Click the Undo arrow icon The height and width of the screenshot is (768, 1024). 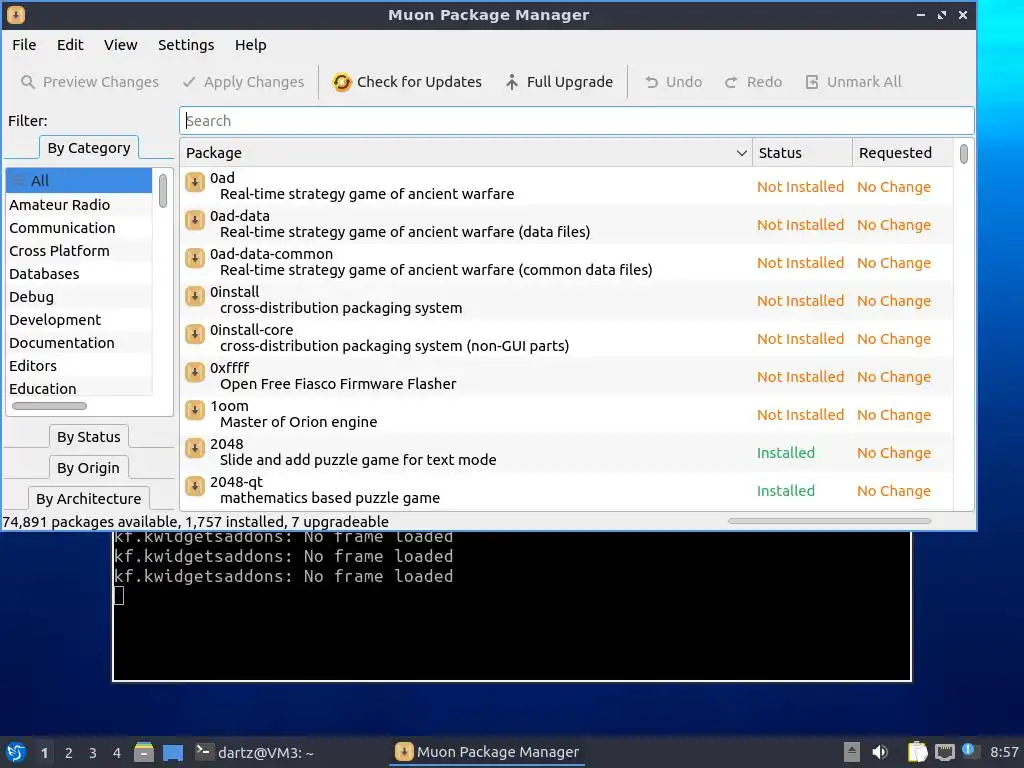coord(651,82)
